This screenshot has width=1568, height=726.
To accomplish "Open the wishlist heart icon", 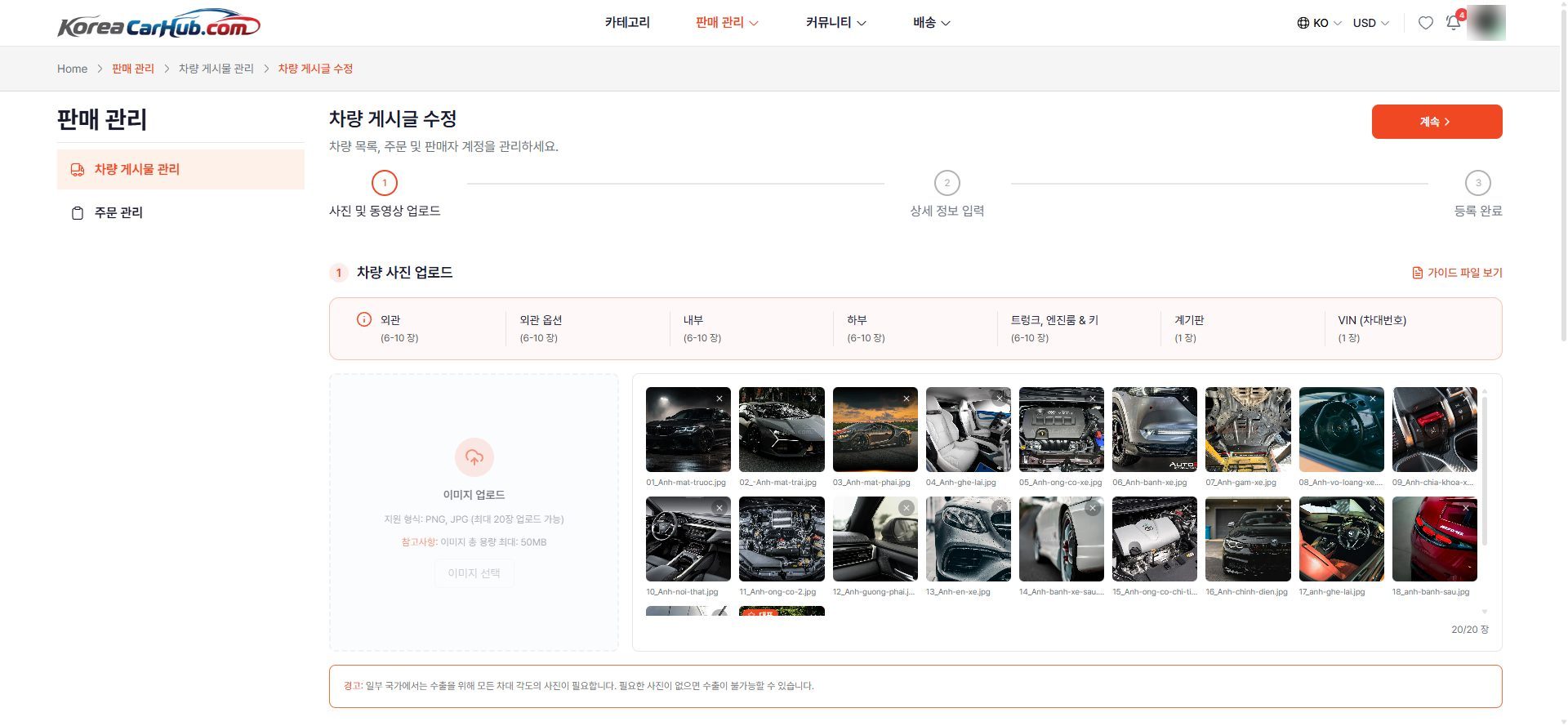I will tap(1425, 23).
